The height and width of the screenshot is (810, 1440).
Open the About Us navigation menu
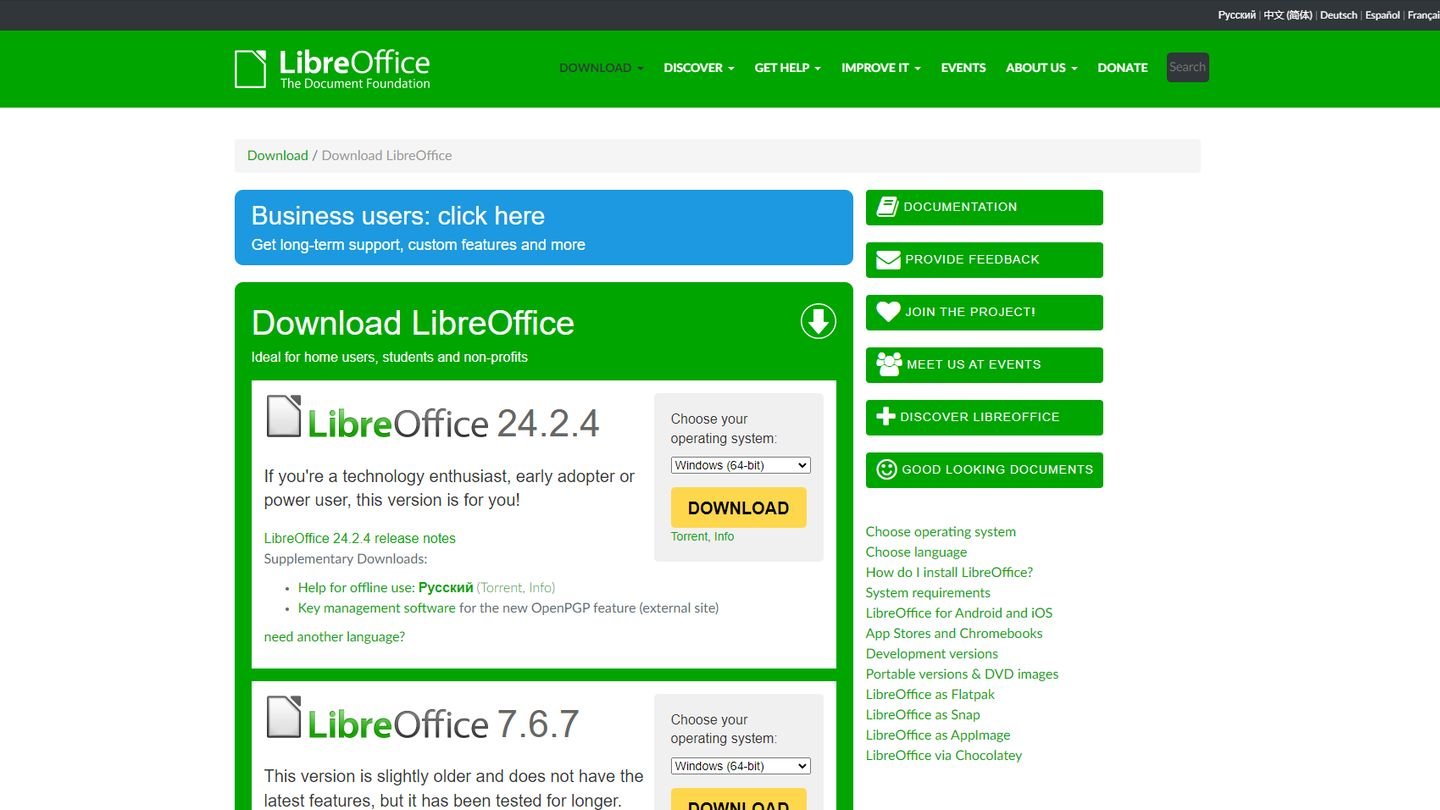pos(1041,68)
